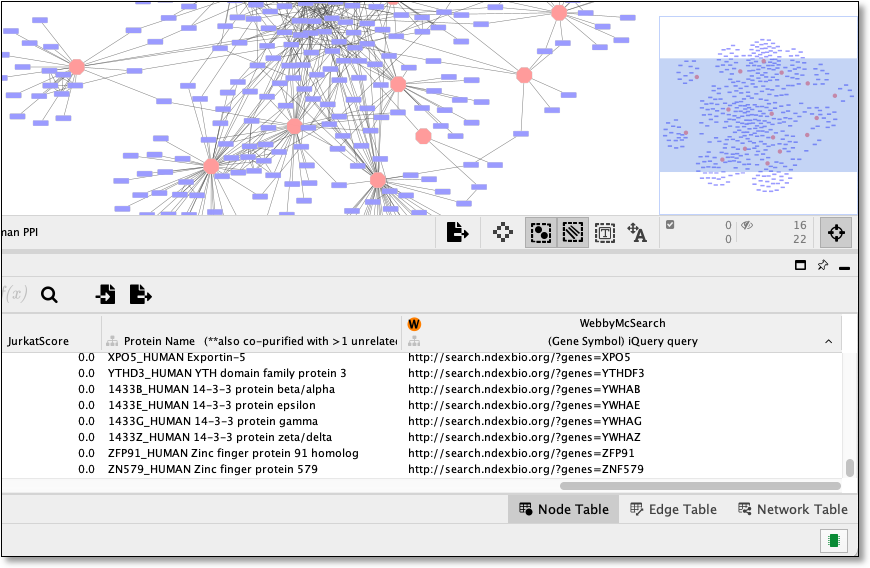Click the dotted diamond grid toggle icon
870x568 pixels.
pyautogui.click(x=503, y=232)
